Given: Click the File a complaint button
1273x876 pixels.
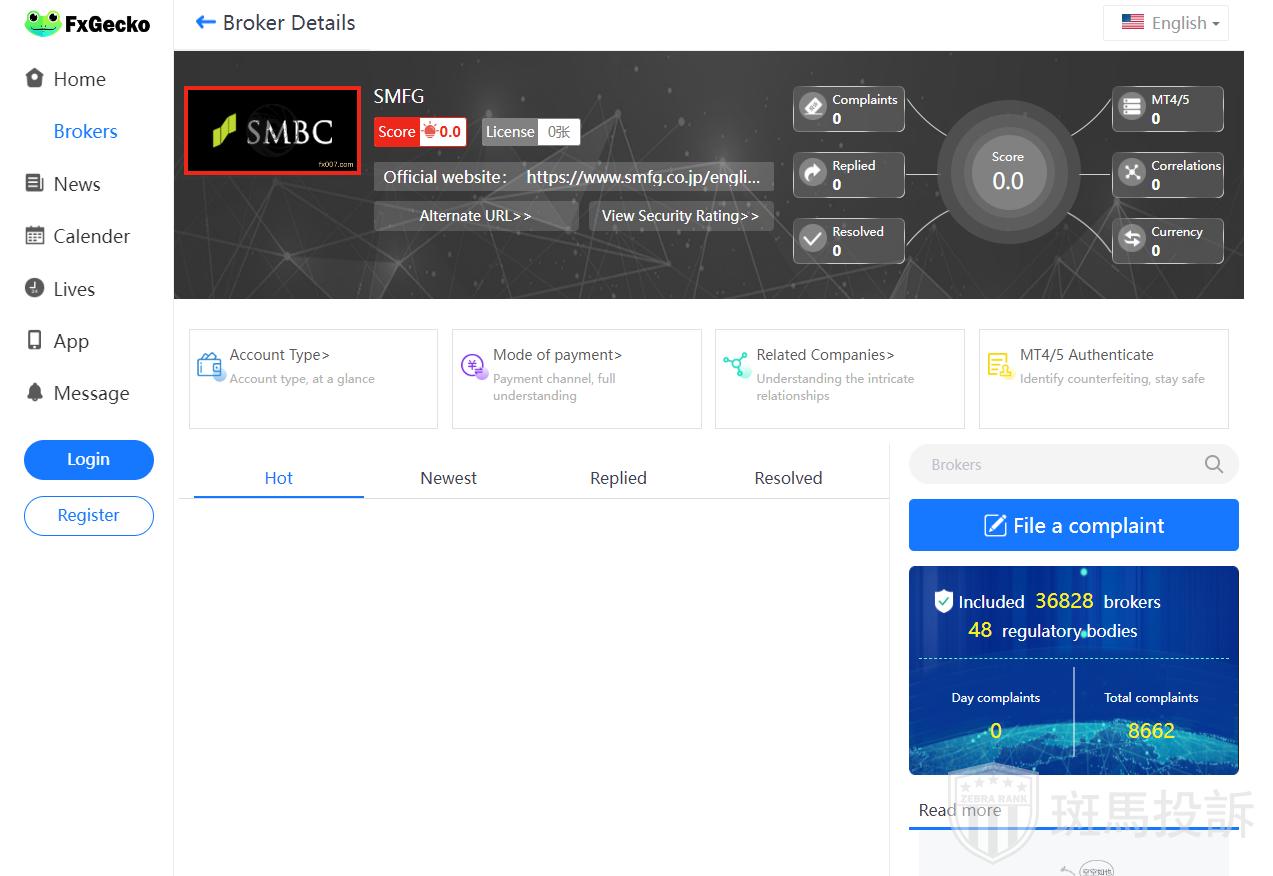Looking at the screenshot, I should pyautogui.click(x=1073, y=525).
